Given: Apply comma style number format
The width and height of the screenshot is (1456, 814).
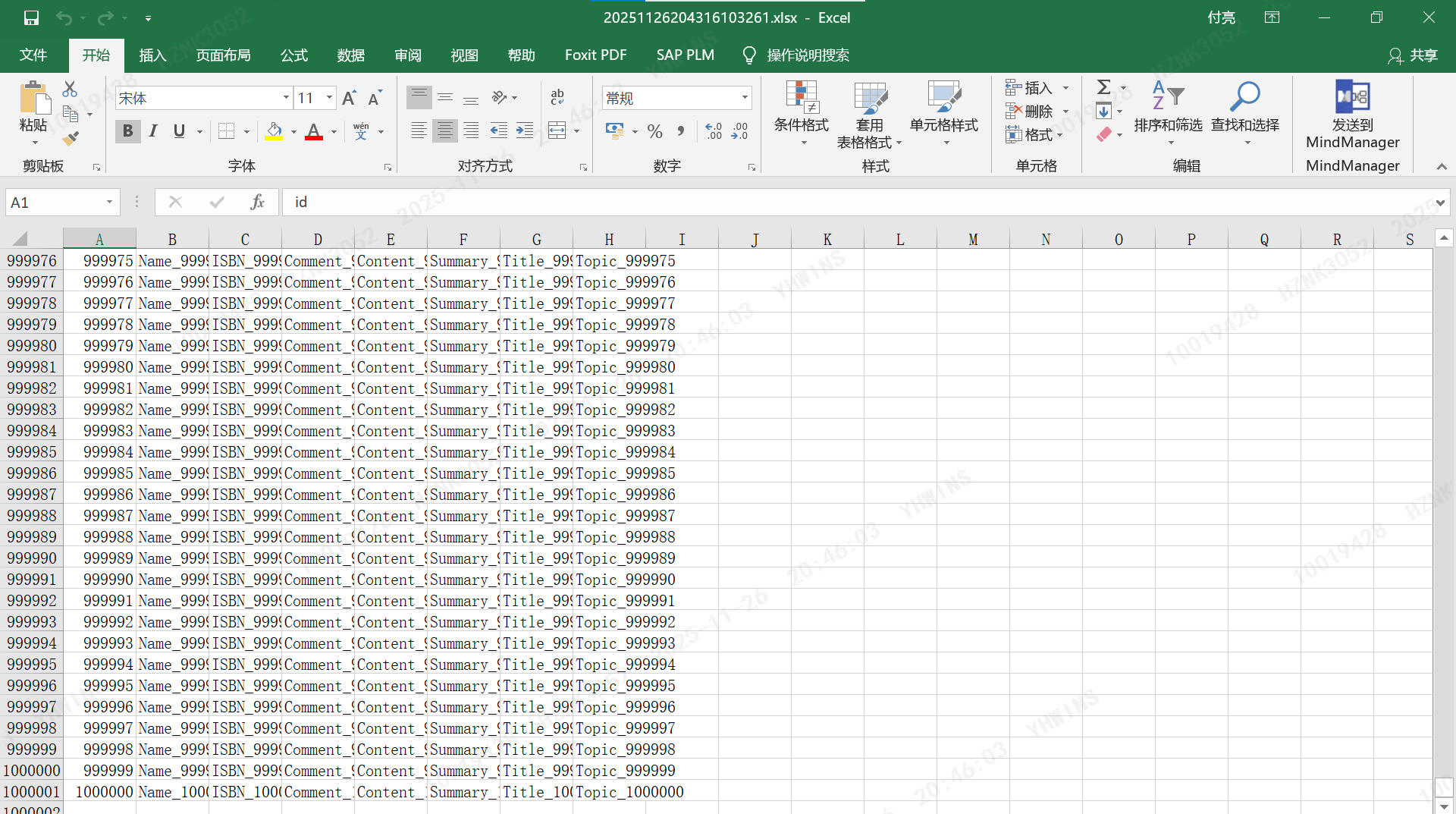Looking at the screenshot, I should tap(681, 131).
